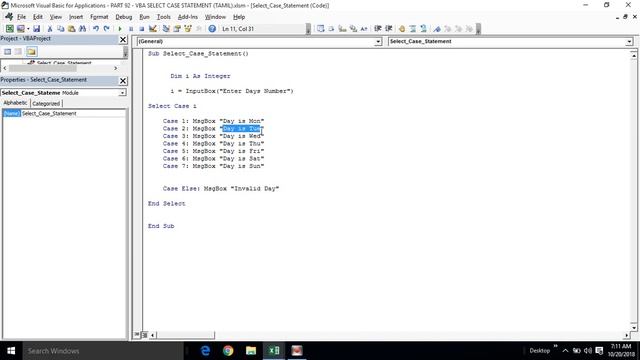Click the (Name) property value field
The width and height of the screenshot is (640, 360).
(73, 113)
